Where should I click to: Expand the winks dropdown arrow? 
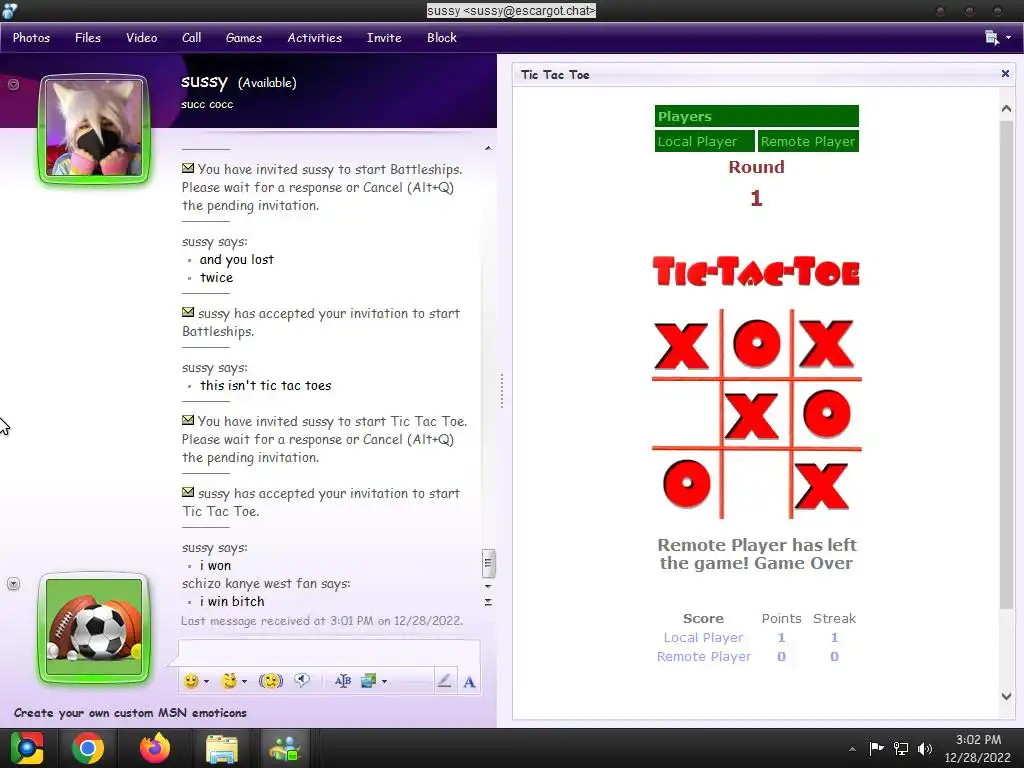click(x=244, y=681)
